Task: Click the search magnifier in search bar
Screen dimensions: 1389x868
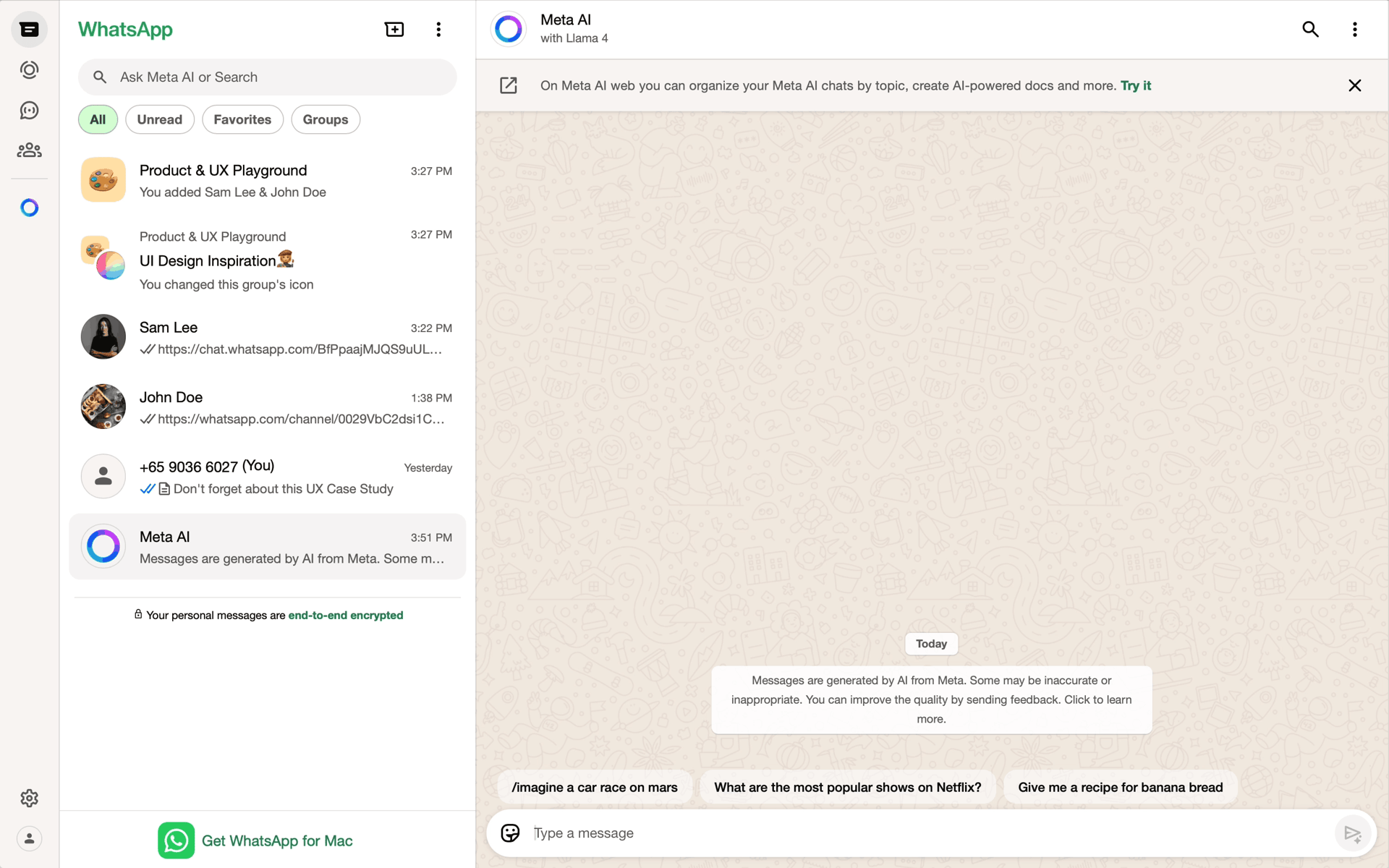Action: coord(100,77)
